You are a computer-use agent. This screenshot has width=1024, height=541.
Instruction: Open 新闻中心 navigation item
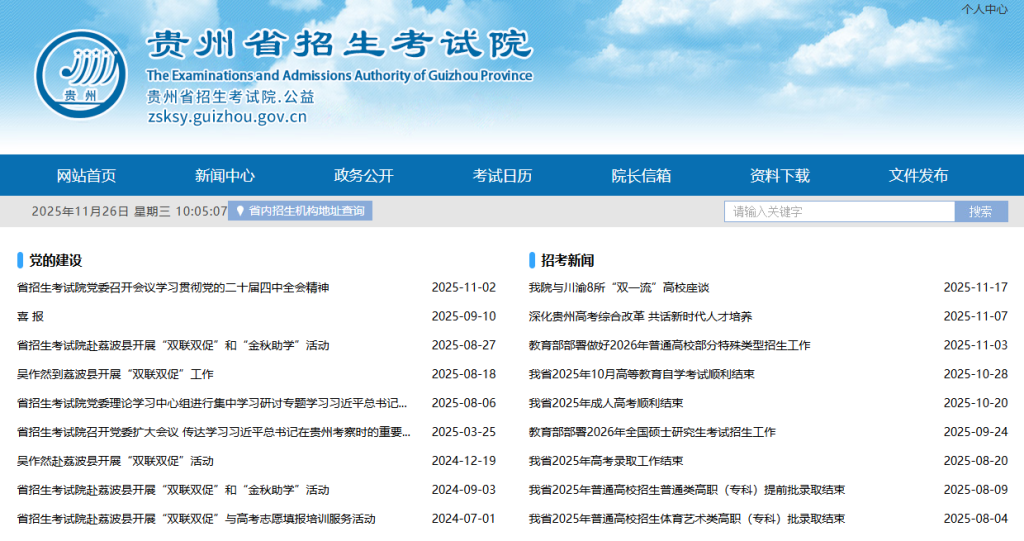pos(225,175)
